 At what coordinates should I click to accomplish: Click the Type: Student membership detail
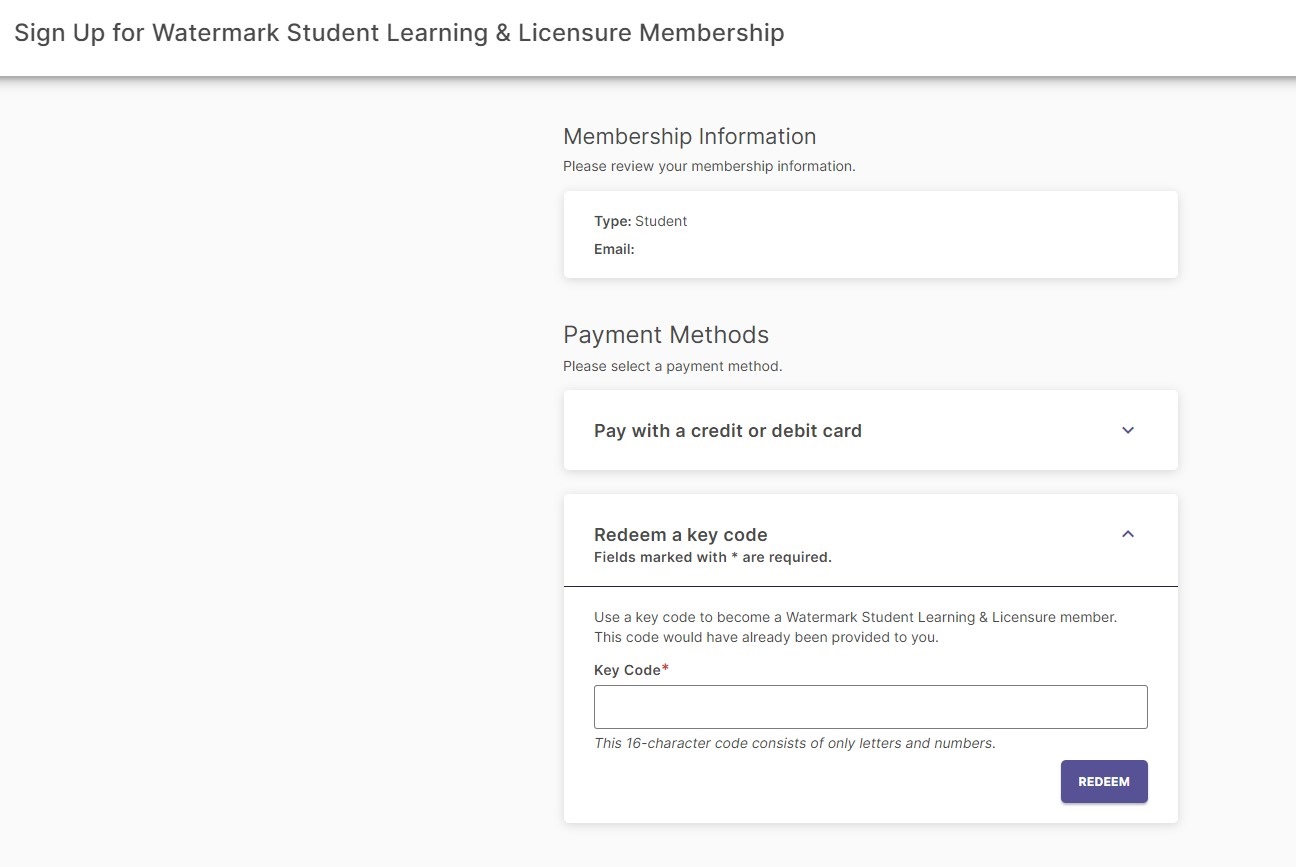click(x=640, y=221)
